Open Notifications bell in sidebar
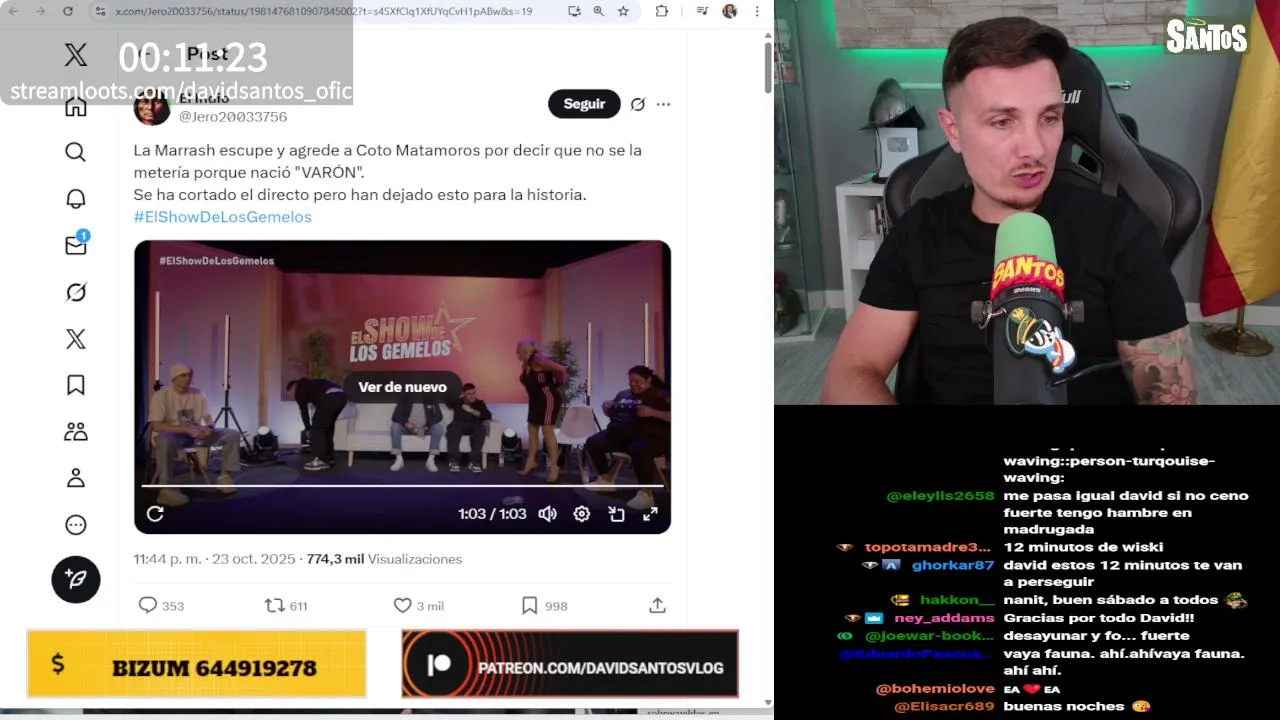The height and width of the screenshot is (720, 1280). [x=75, y=199]
